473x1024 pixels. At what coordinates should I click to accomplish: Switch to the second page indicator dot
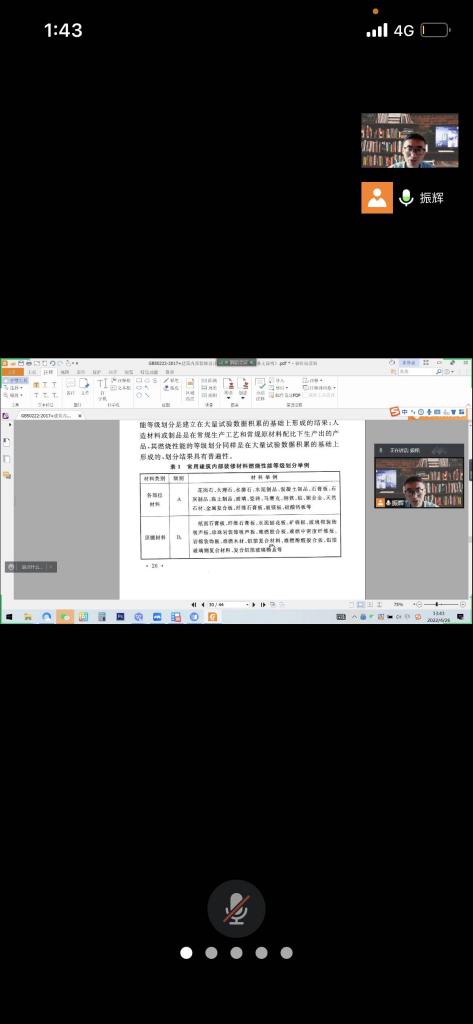coord(211,953)
